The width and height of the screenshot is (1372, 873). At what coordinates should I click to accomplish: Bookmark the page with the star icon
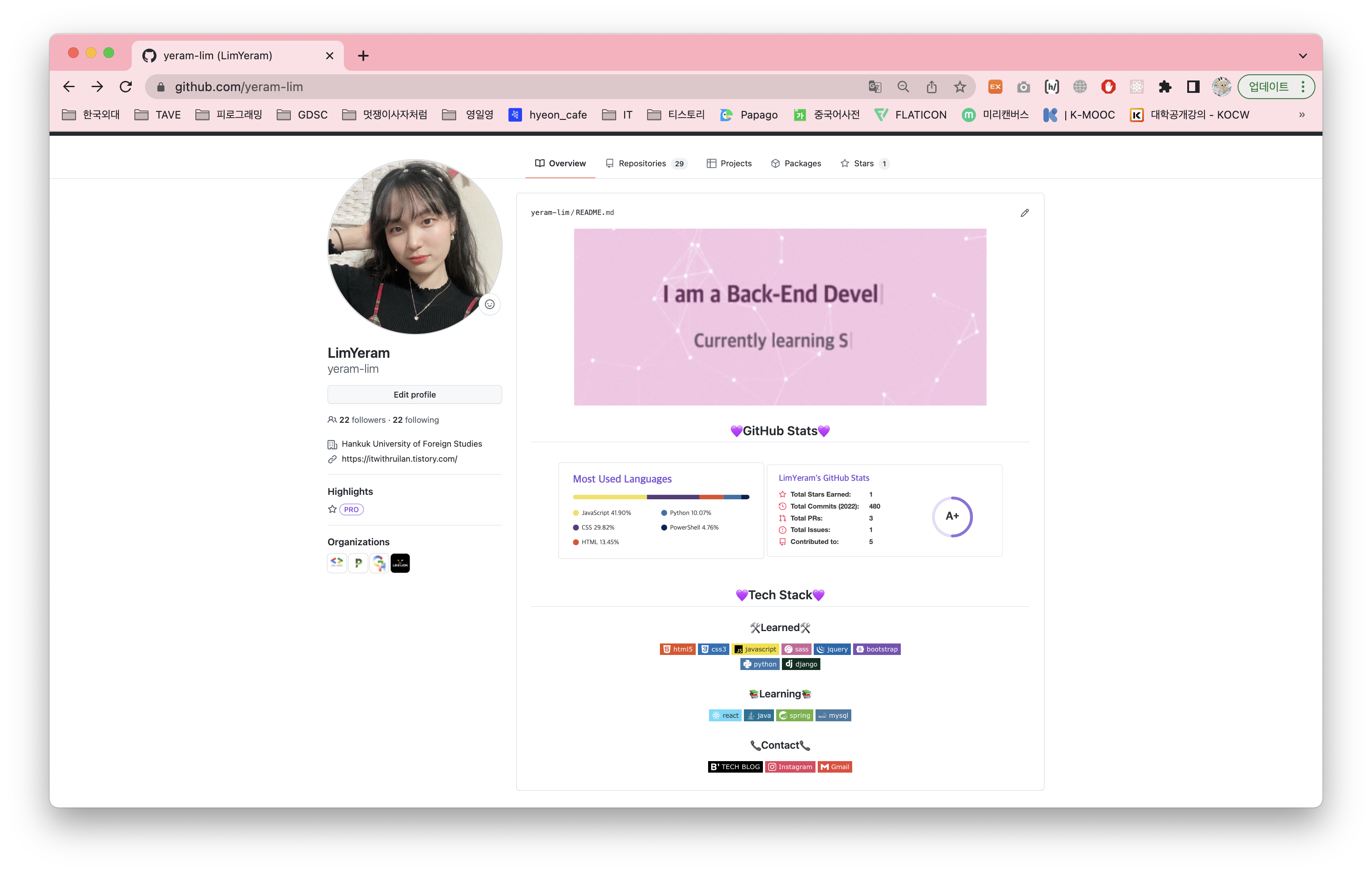(x=960, y=87)
